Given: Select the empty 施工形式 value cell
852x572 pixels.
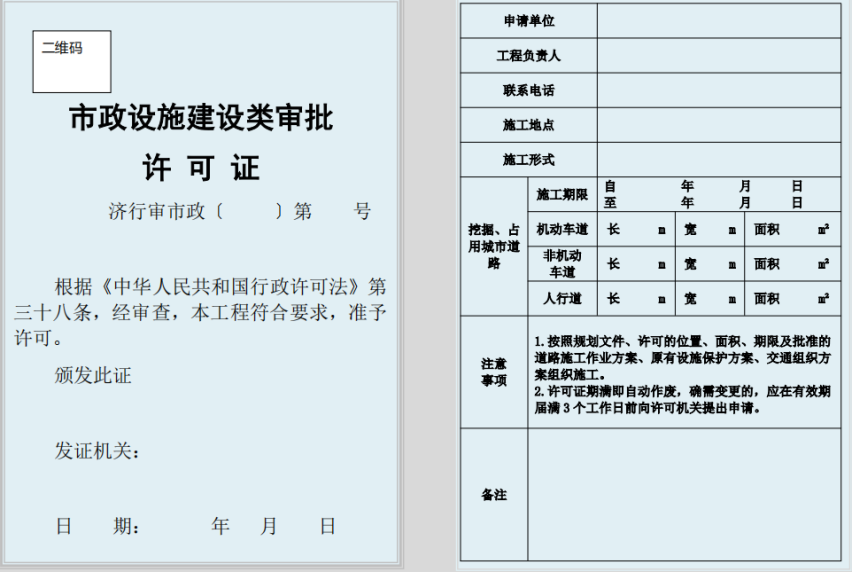Looking at the screenshot, I should (x=718, y=160).
